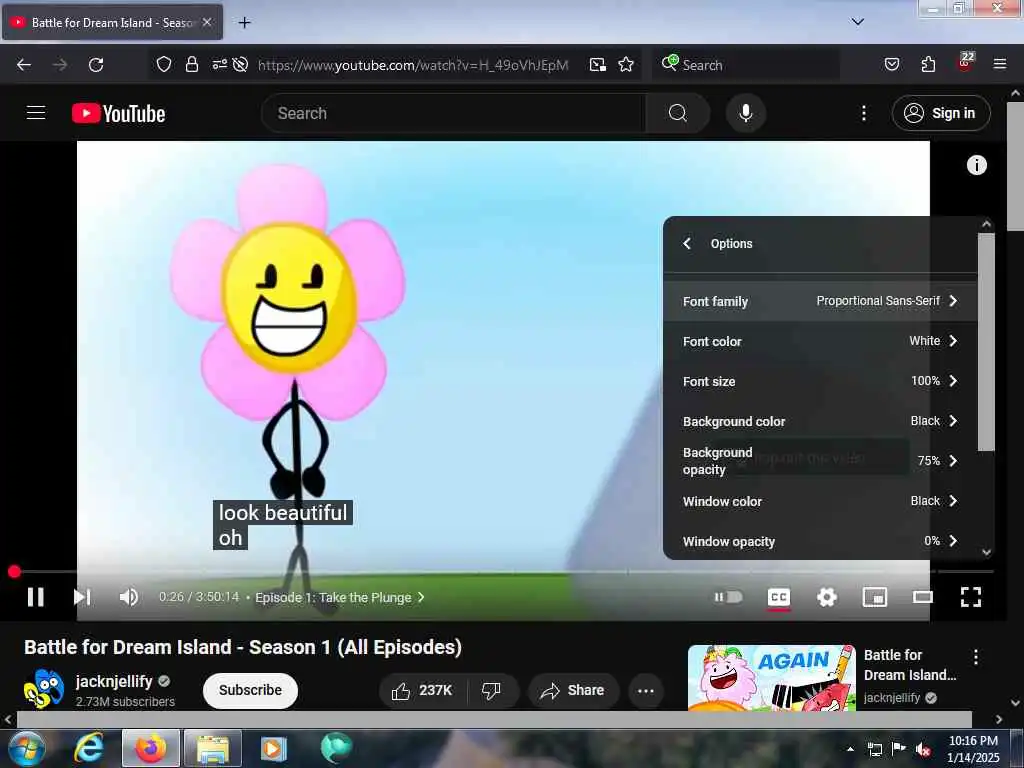Switch to theater mode
Image resolution: width=1024 pixels, height=768 pixels.
923,597
